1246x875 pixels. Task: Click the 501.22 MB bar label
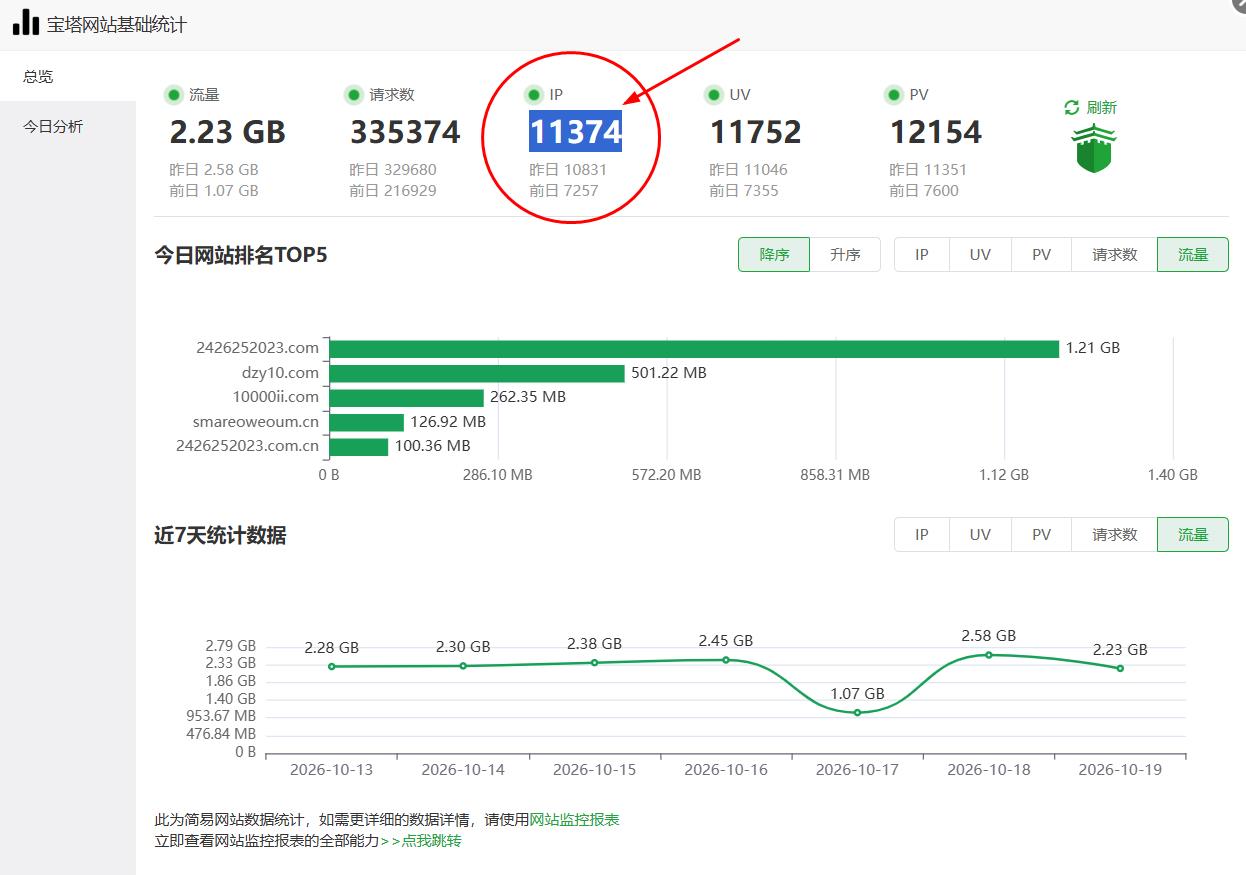pos(669,373)
